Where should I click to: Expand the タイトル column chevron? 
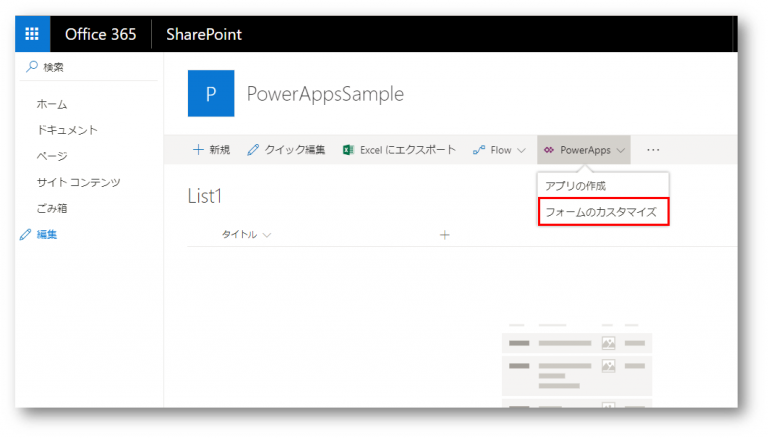coord(267,235)
